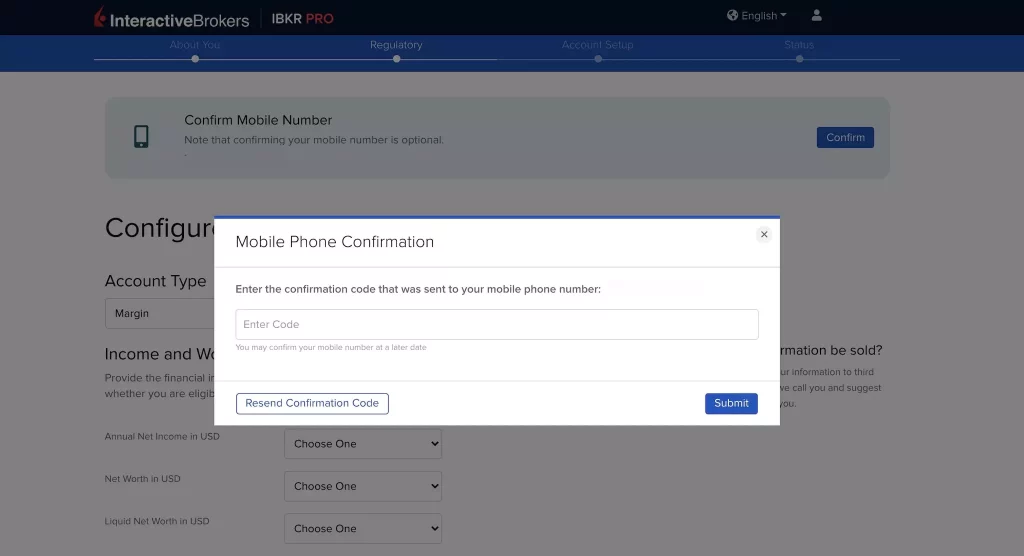Click the progress dot under Account Setup

tap(598, 59)
